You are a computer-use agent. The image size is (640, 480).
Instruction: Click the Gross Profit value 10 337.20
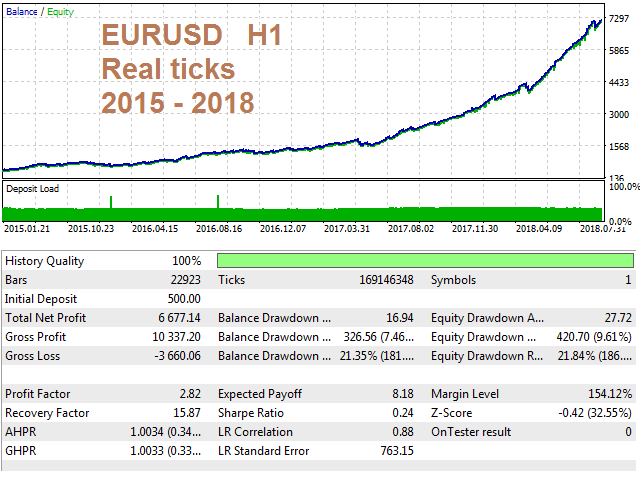click(173, 337)
